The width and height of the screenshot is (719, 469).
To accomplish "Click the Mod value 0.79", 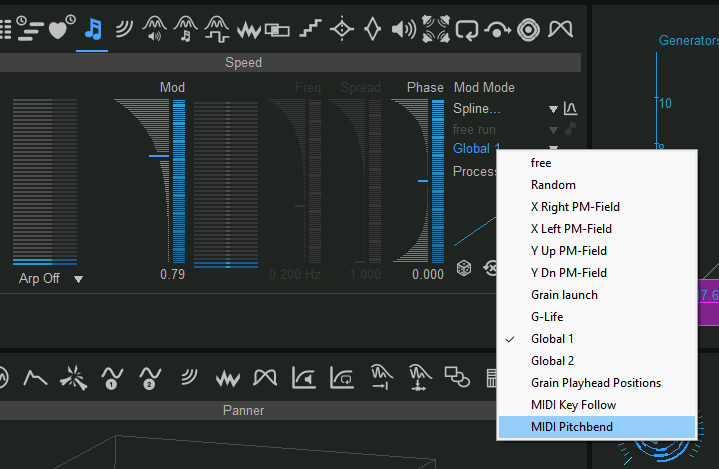I will (x=172, y=275).
